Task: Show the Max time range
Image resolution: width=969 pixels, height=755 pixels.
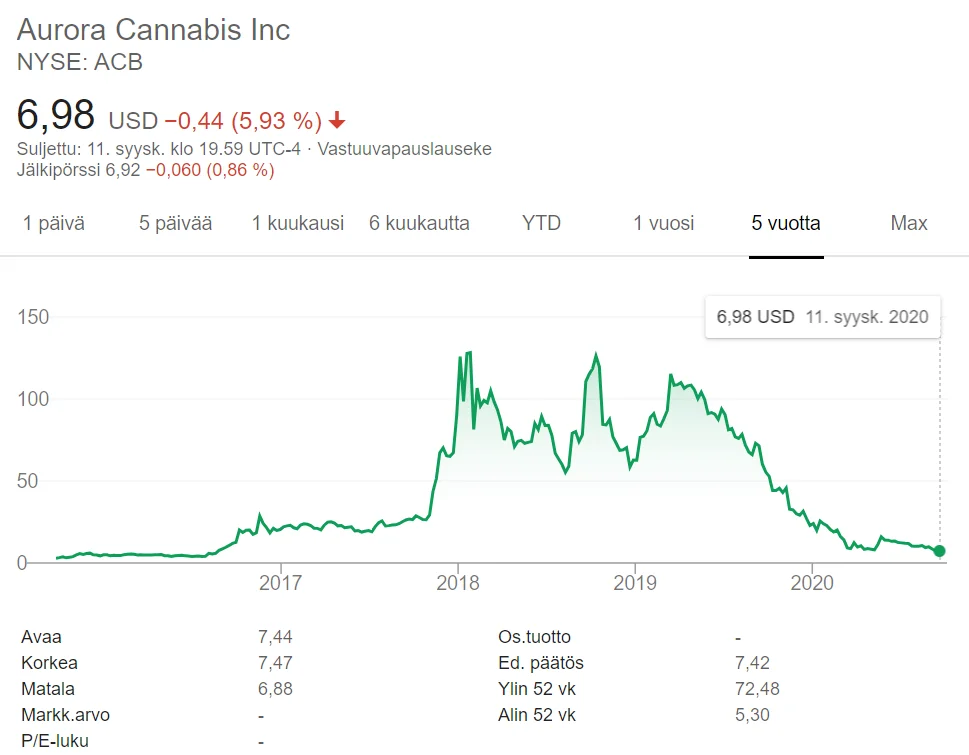Action: 908,223
